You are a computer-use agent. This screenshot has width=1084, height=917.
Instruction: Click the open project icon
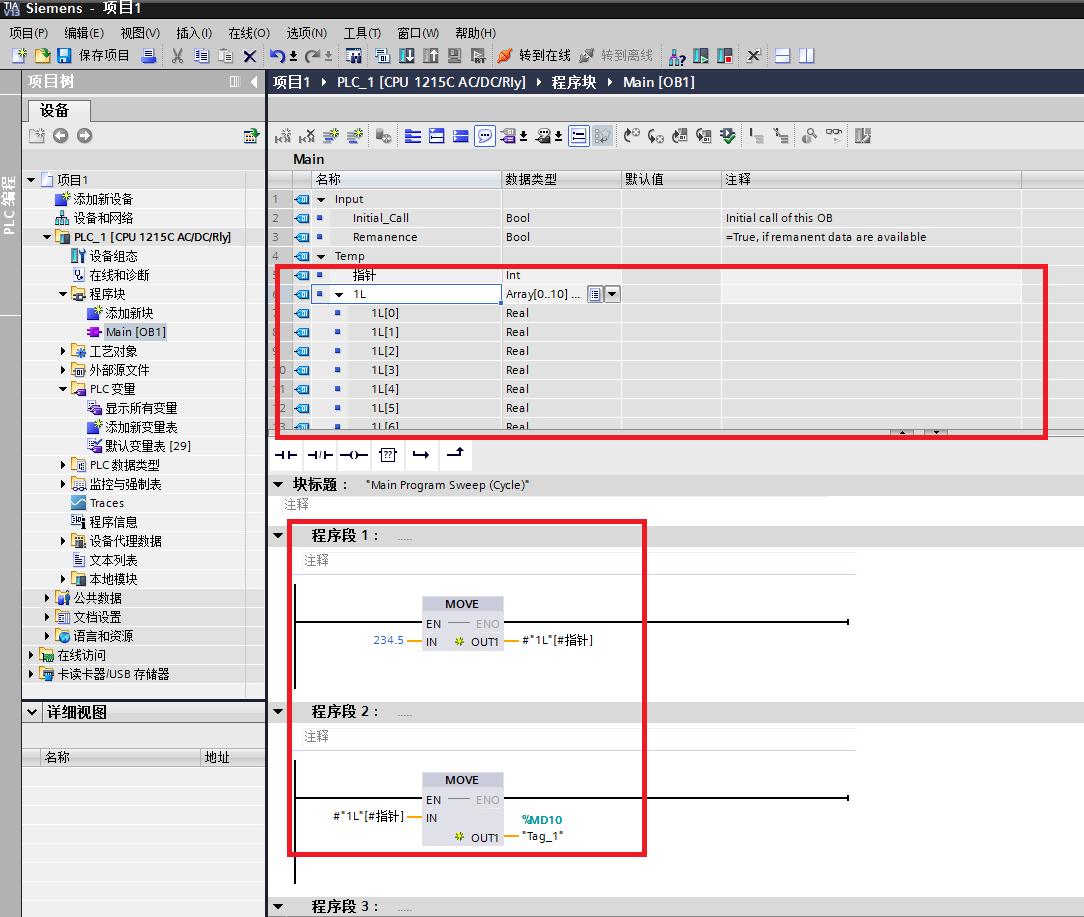click(x=42, y=55)
